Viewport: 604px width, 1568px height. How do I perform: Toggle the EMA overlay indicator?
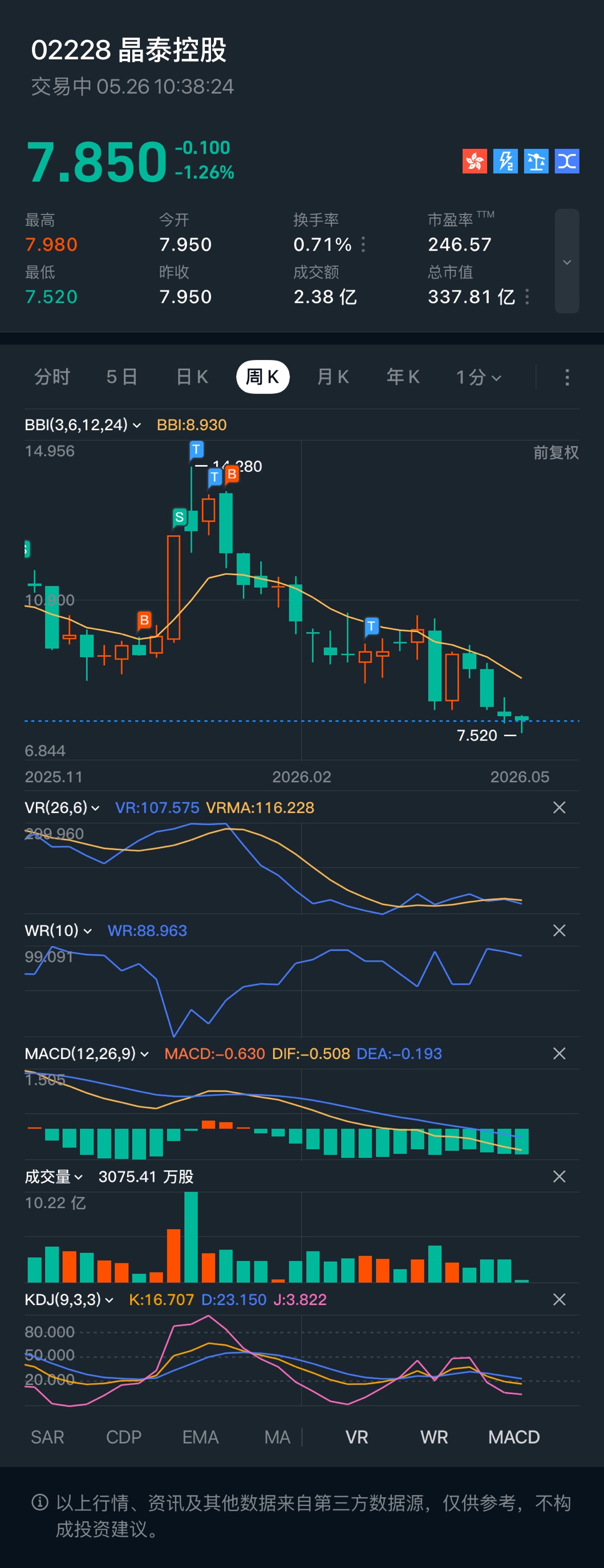coord(200,1437)
